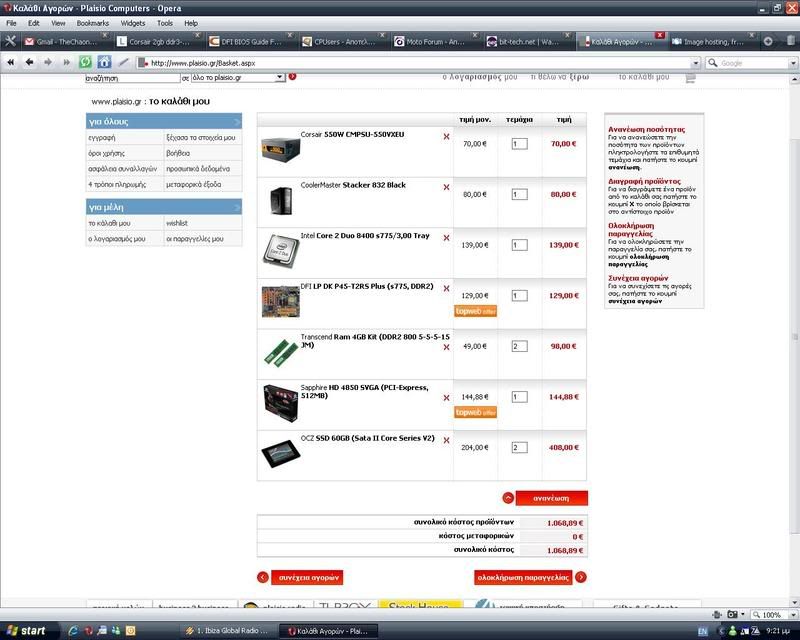This screenshot has width=800, height=640.
Task: Open the zoom 100% dropdown
Action: pyautogui.click(x=793, y=615)
